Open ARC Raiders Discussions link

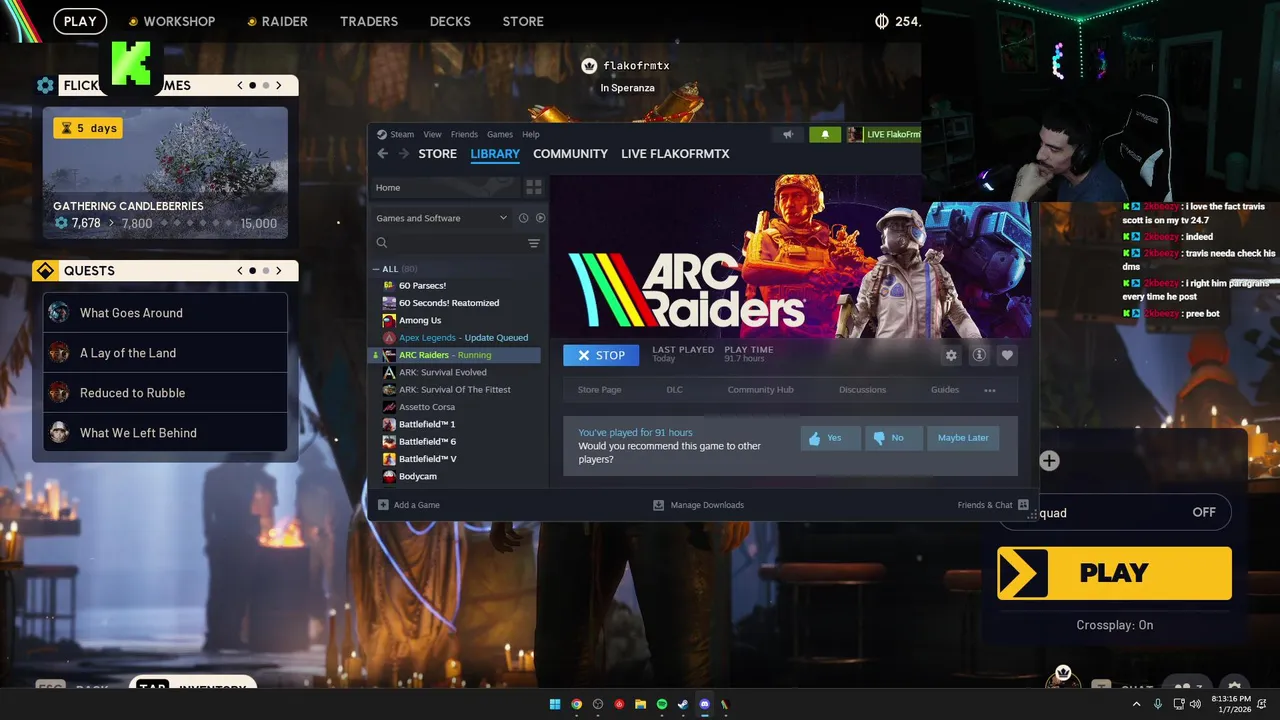862,390
